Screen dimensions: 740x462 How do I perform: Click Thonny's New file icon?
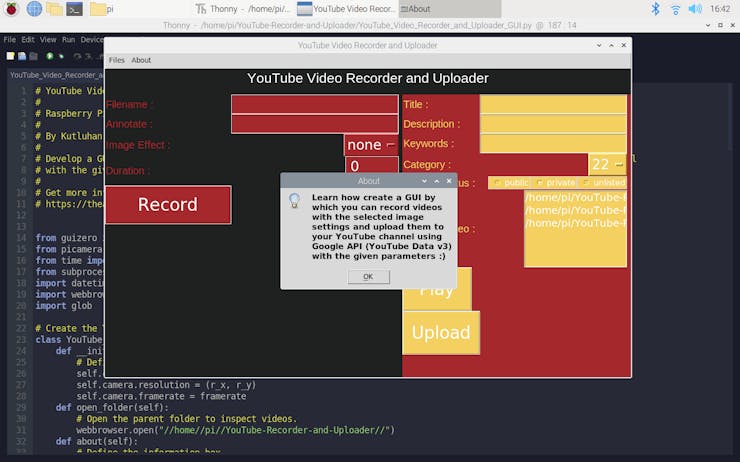point(10,56)
